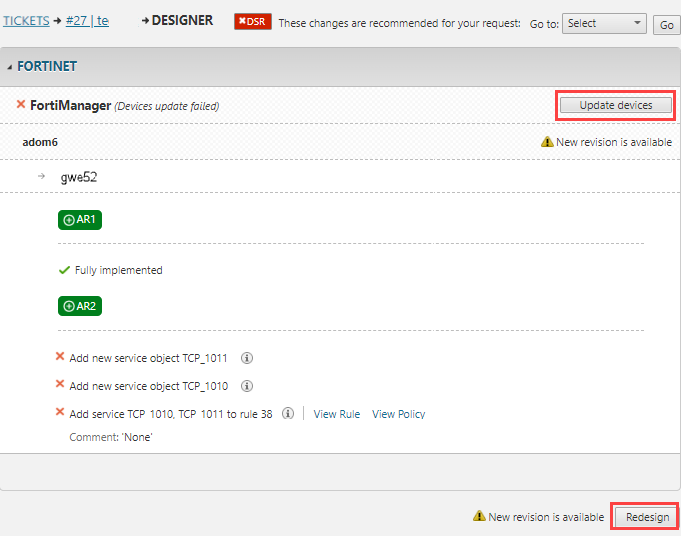The height and width of the screenshot is (536, 681).
Task: Click the Fully implemented green checkmark
Action: pos(64,270)
